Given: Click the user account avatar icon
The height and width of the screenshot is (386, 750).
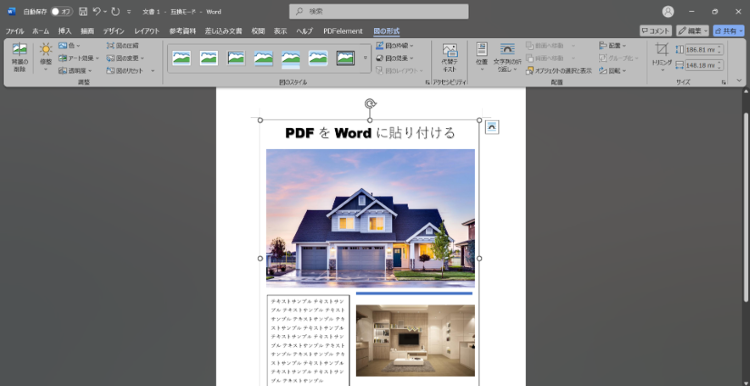Looking at the screenshot, I should pos(668,11).
